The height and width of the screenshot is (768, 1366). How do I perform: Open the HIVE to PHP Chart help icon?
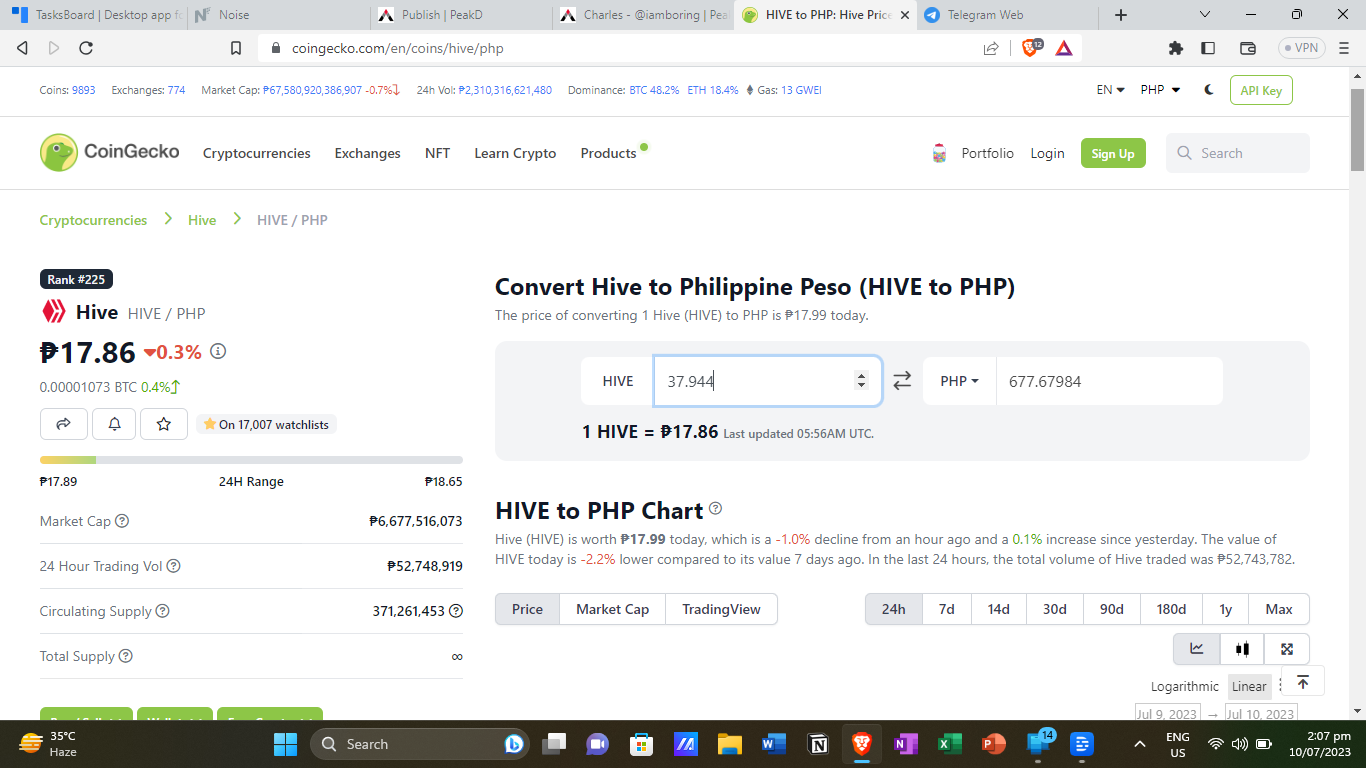[x=715, y=508]
